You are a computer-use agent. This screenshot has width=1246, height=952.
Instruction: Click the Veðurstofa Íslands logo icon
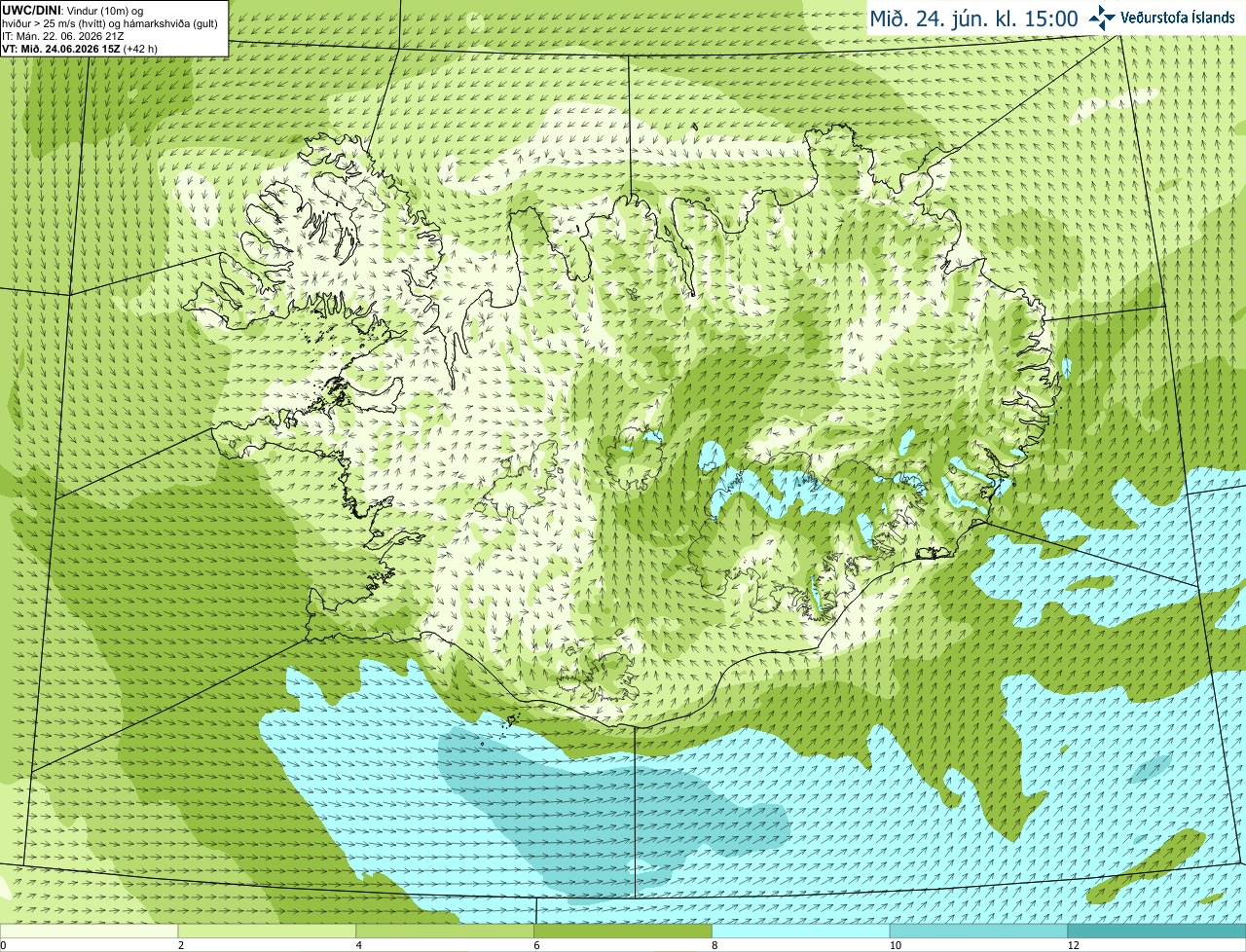(1102, 18)
